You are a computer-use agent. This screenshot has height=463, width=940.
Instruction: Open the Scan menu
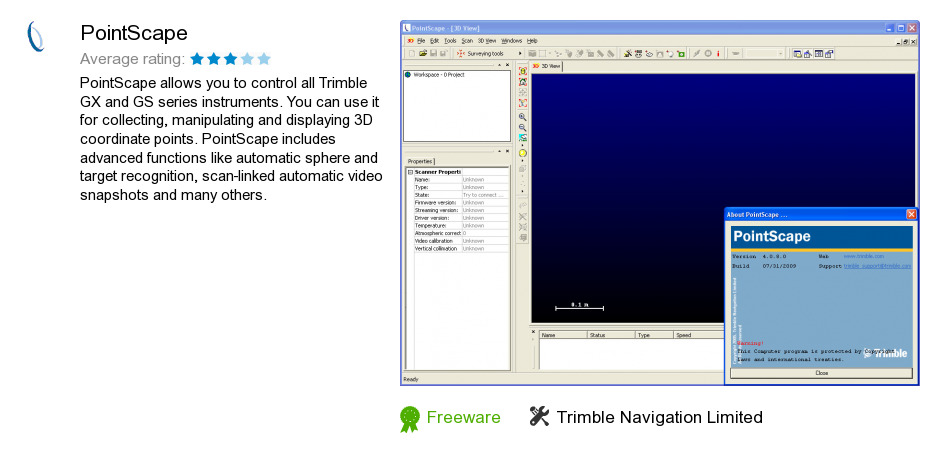coord(468,41)
